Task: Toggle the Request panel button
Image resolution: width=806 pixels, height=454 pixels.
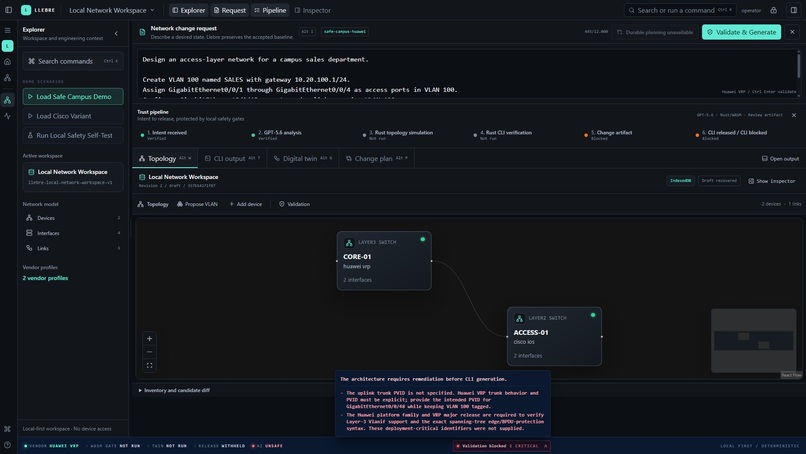Action: (x=229, y=10)
